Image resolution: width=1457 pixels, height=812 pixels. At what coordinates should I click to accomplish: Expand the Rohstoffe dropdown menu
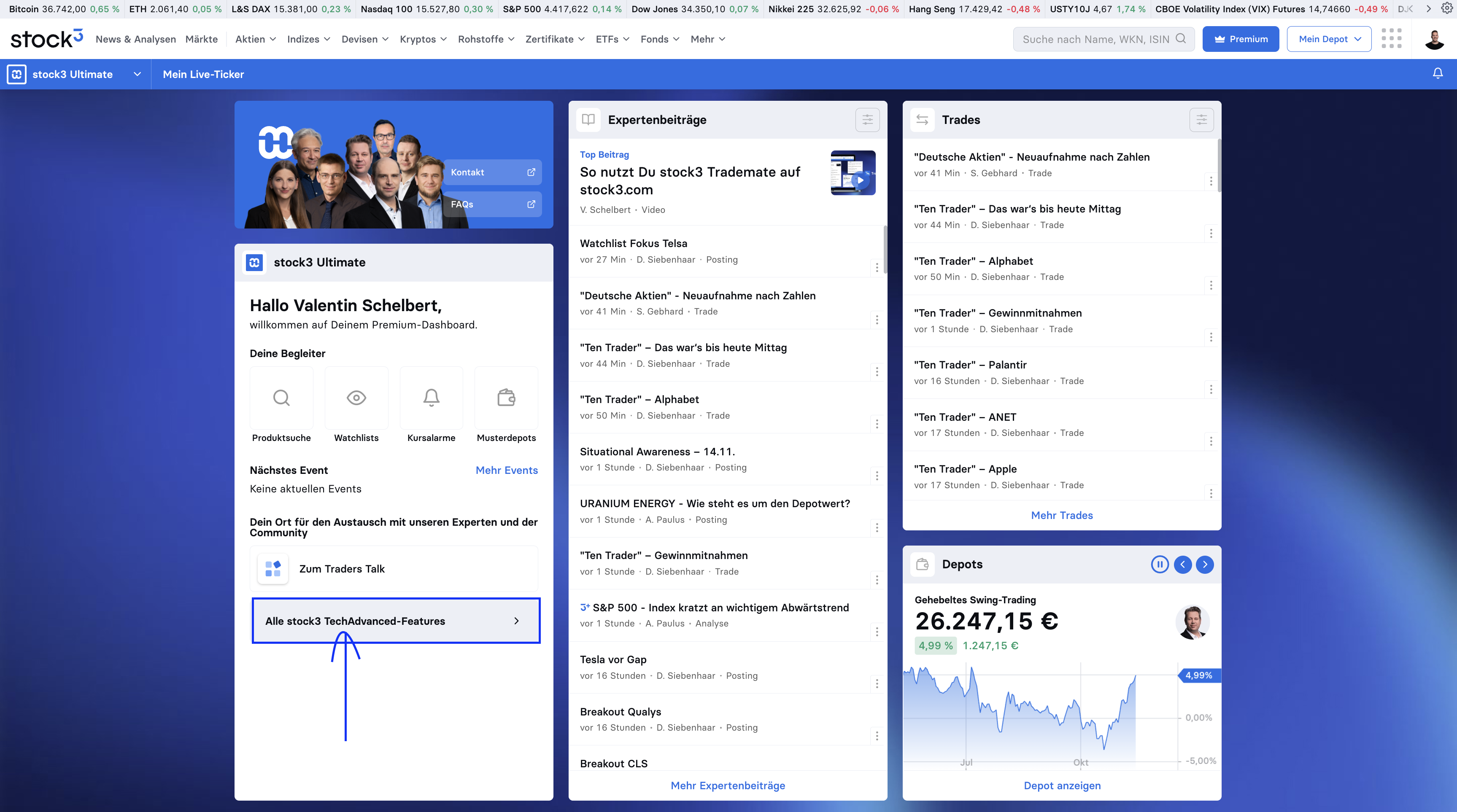(x=486, y=38)
